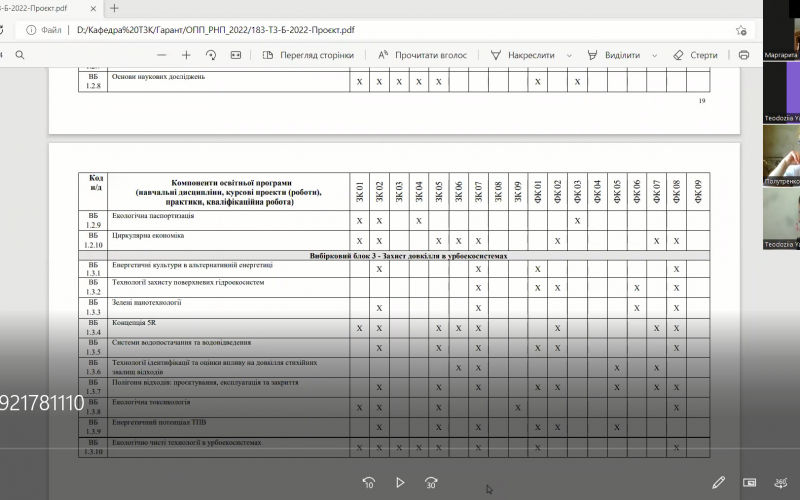Open a new browser tab
800x500 pixels.
pos(114,8)
